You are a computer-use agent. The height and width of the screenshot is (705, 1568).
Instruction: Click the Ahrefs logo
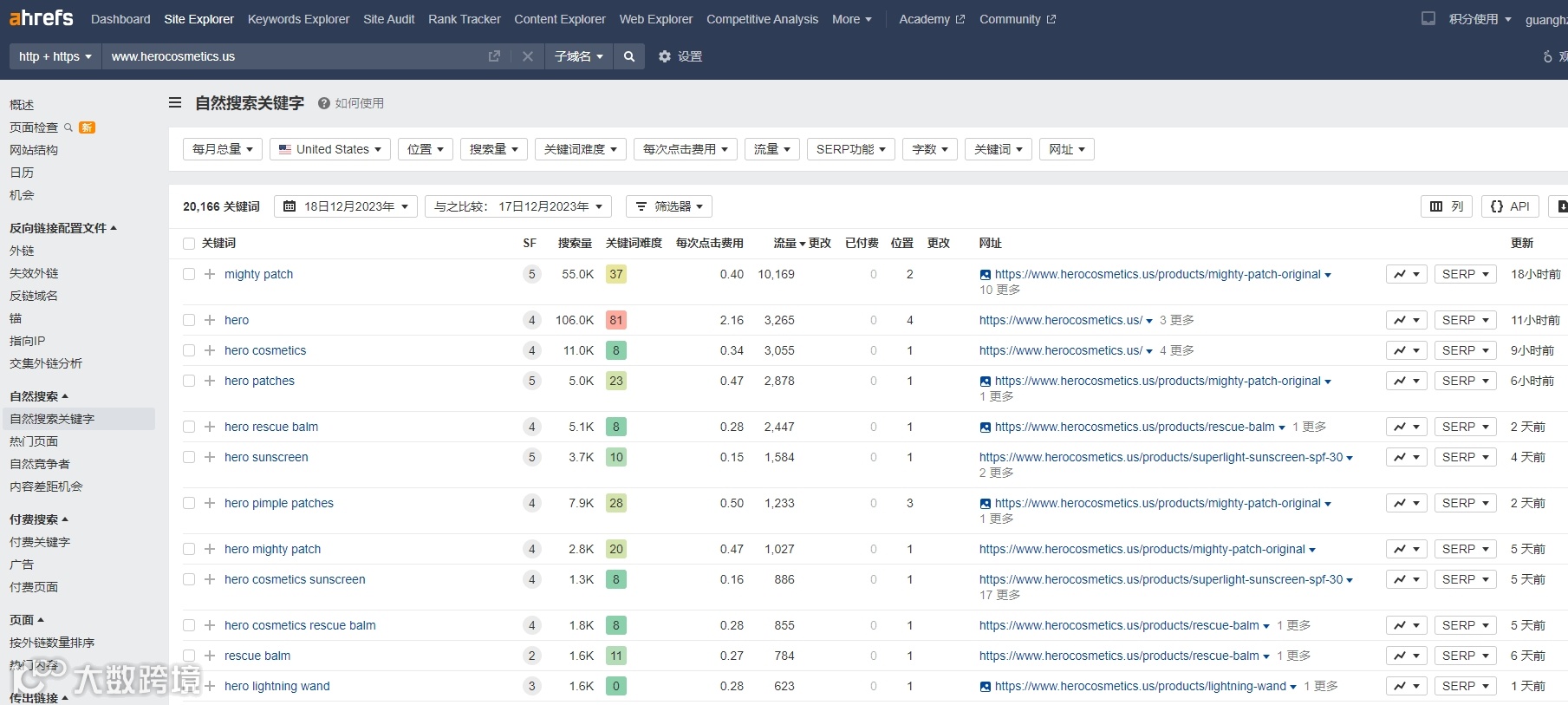click(41, 18)
